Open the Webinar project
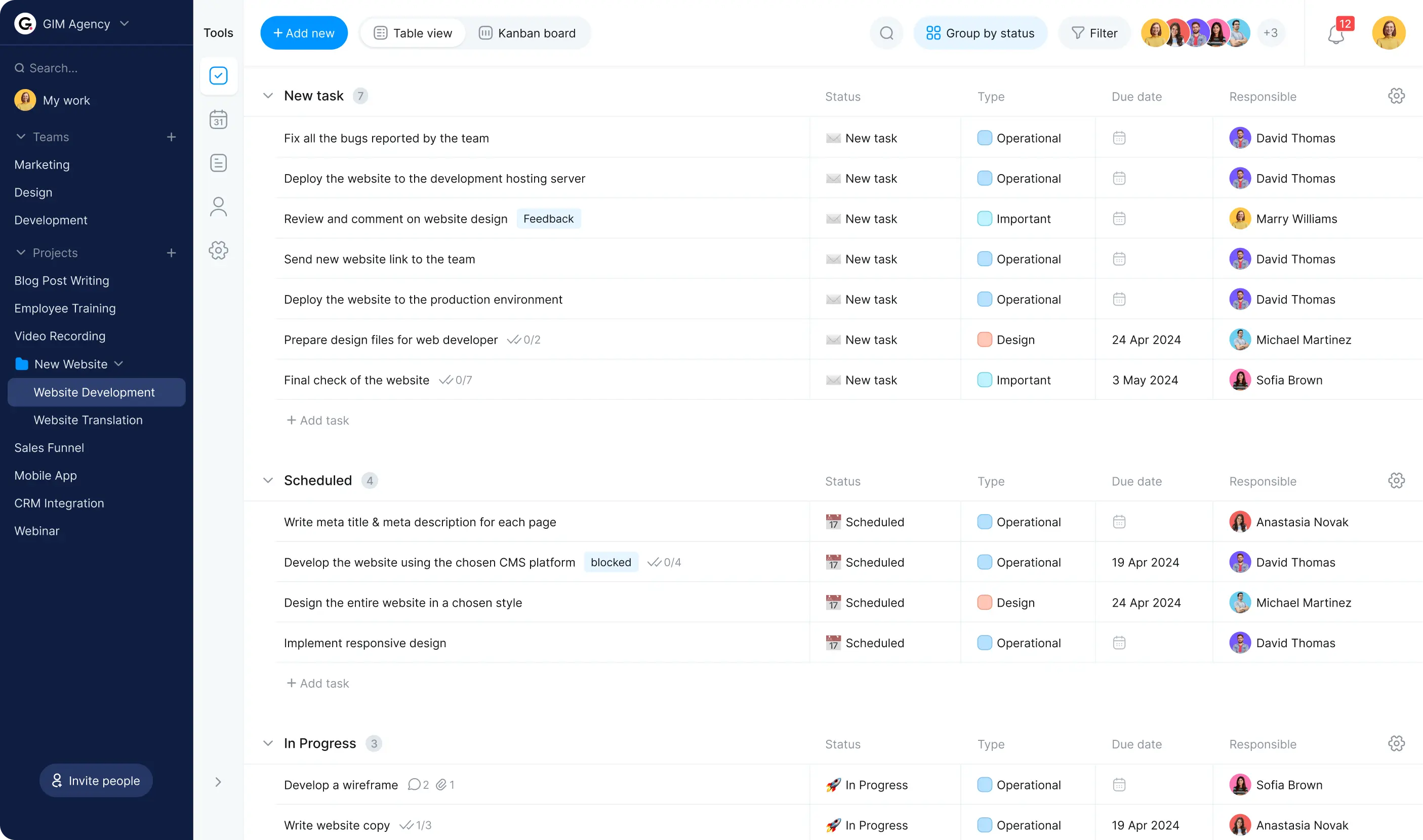 (36, 531)
